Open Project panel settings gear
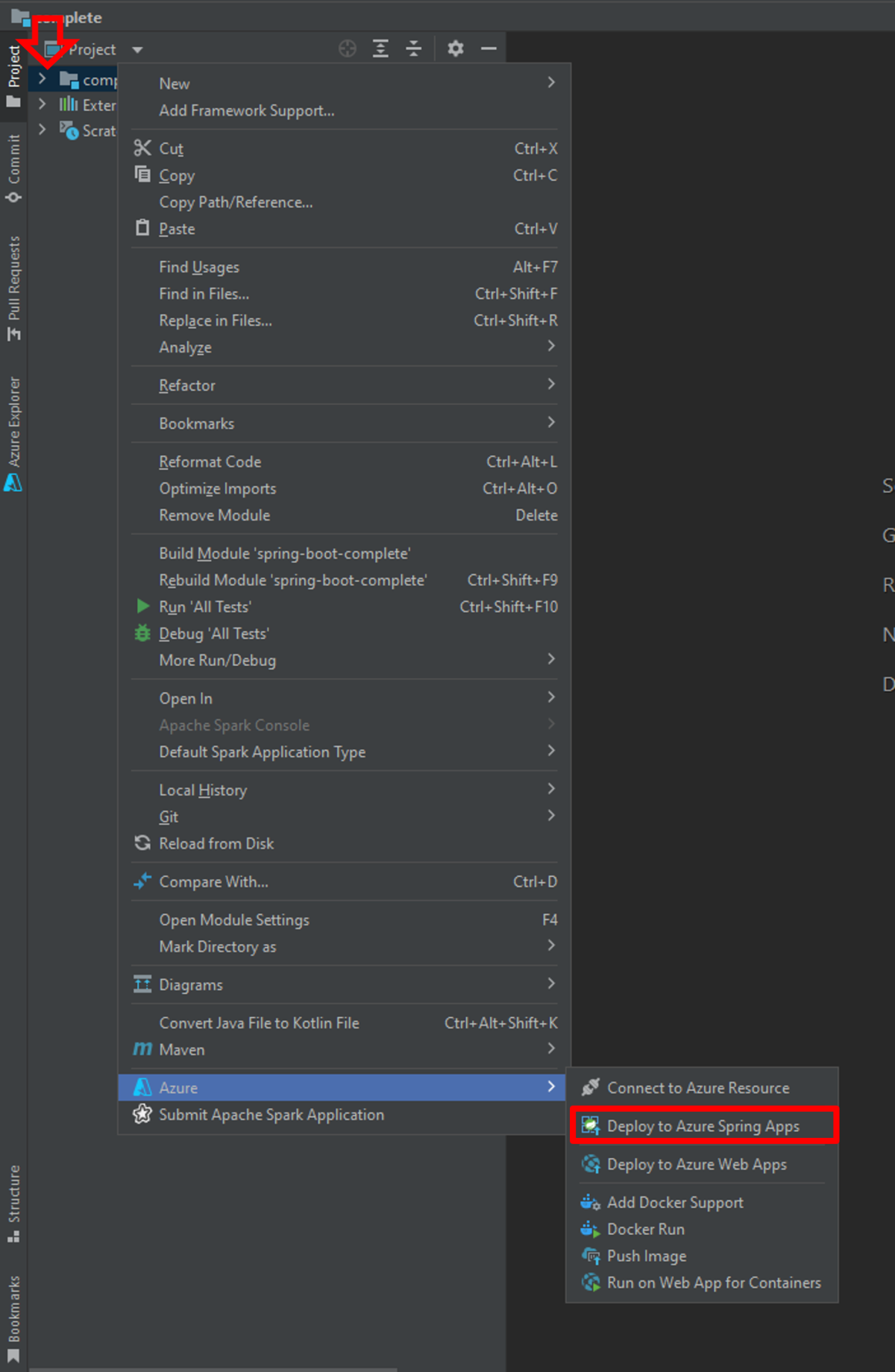This screenshot has width=895, height=1372. click(x=455, y=49)
